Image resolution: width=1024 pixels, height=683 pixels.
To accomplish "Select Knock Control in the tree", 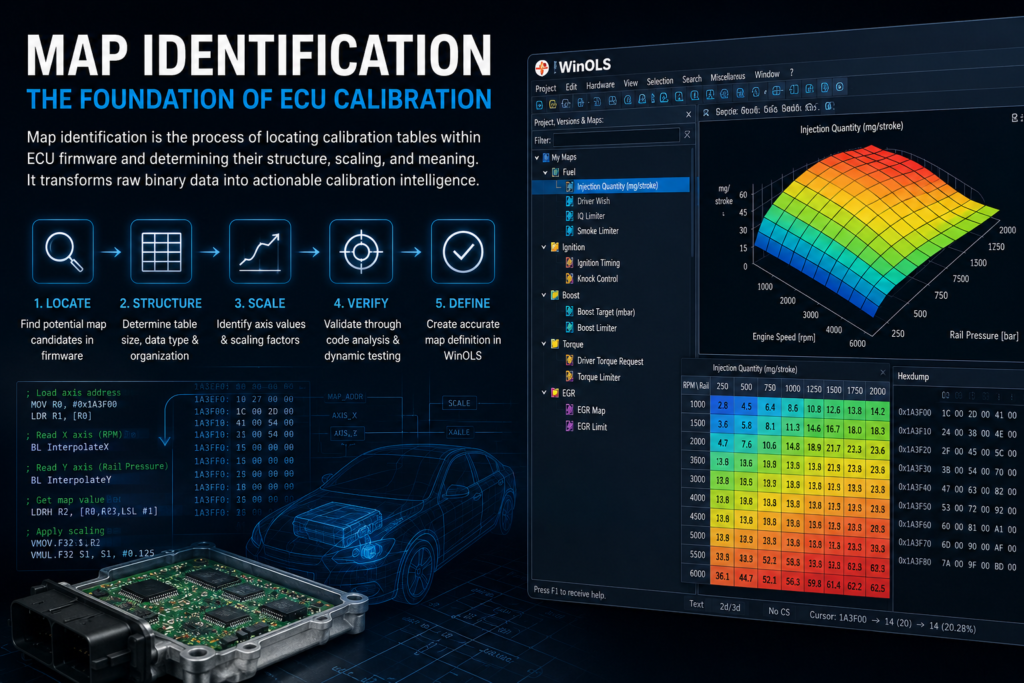I will (597, 278).
